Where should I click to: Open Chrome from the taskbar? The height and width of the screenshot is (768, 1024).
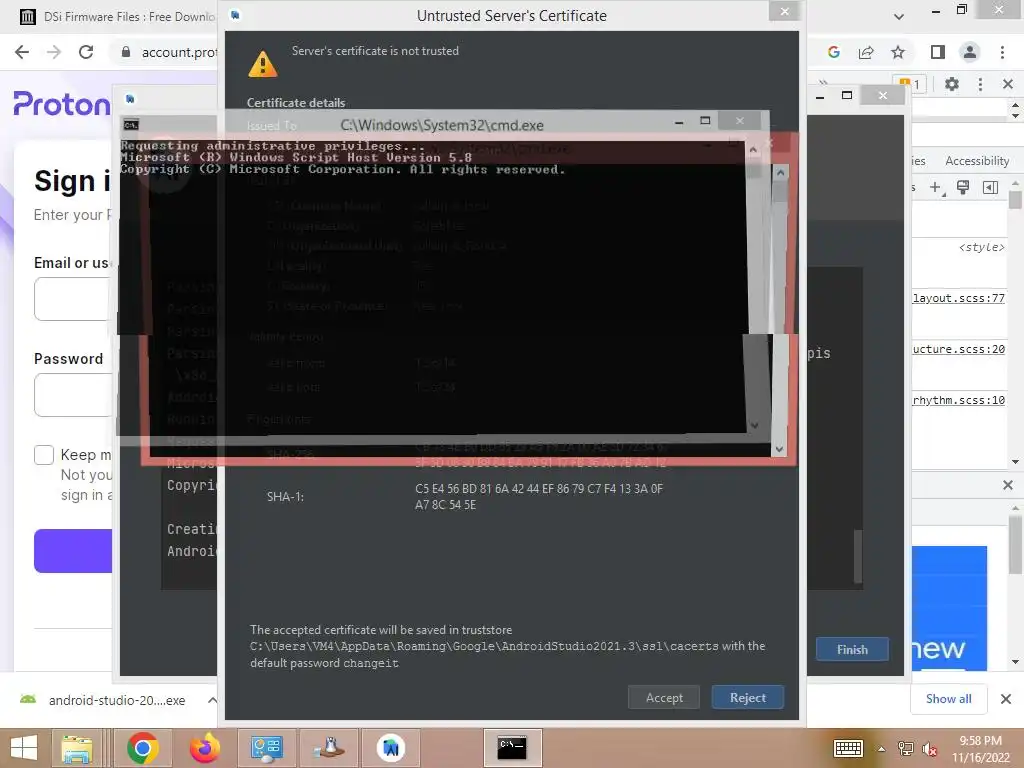(x=143, y=748)
